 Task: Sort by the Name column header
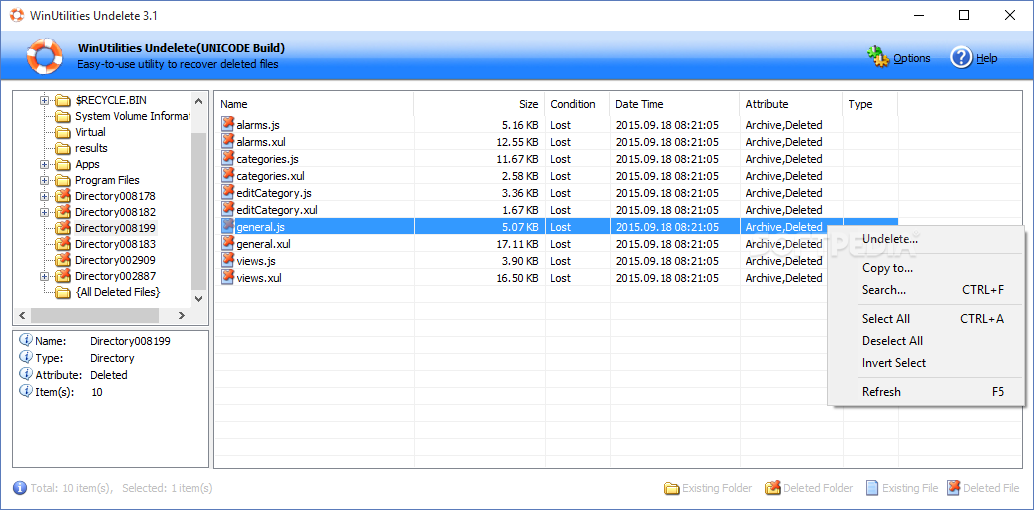[315, 104]
